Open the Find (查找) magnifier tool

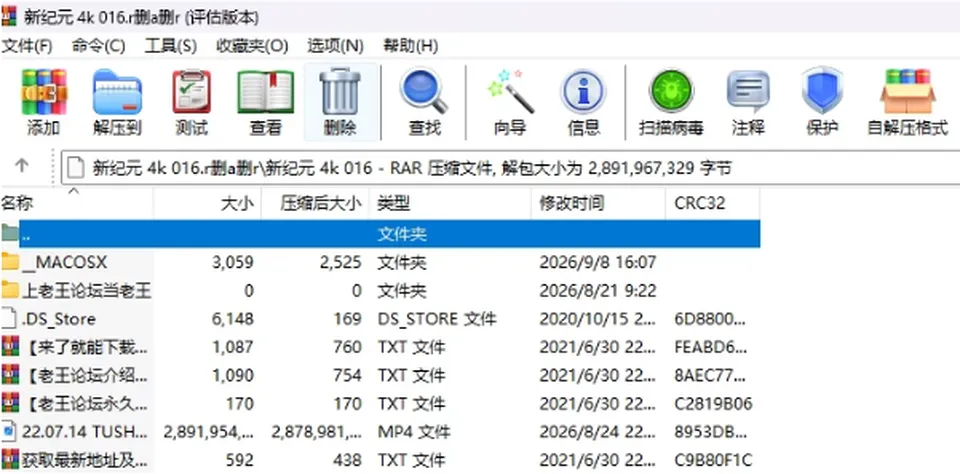424,92
